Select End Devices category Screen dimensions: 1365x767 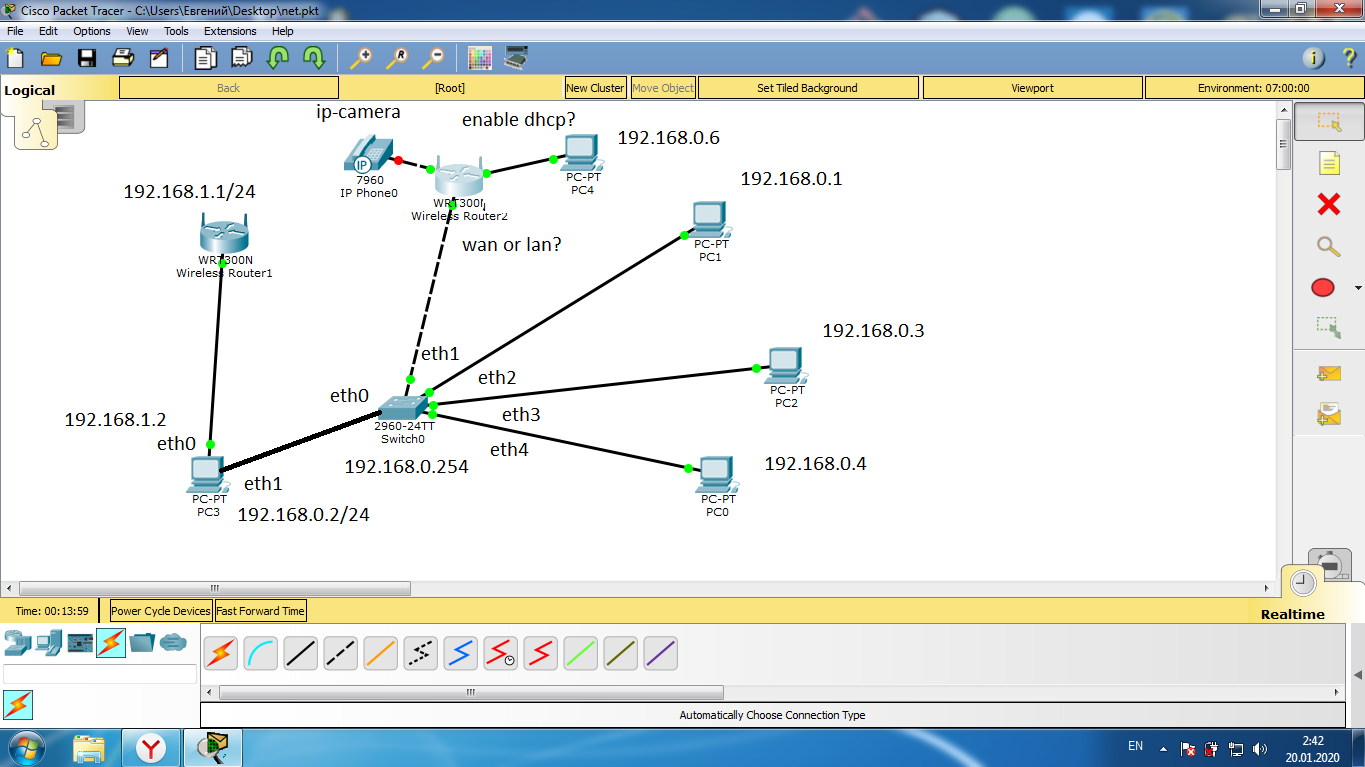click(x=49, y=642)
